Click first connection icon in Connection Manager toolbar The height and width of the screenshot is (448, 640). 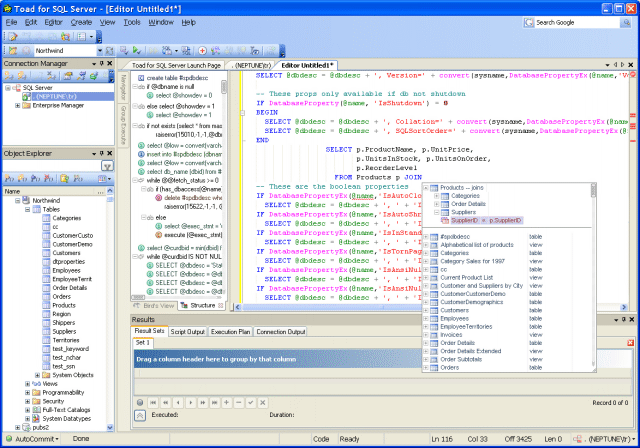pos(9,75)
